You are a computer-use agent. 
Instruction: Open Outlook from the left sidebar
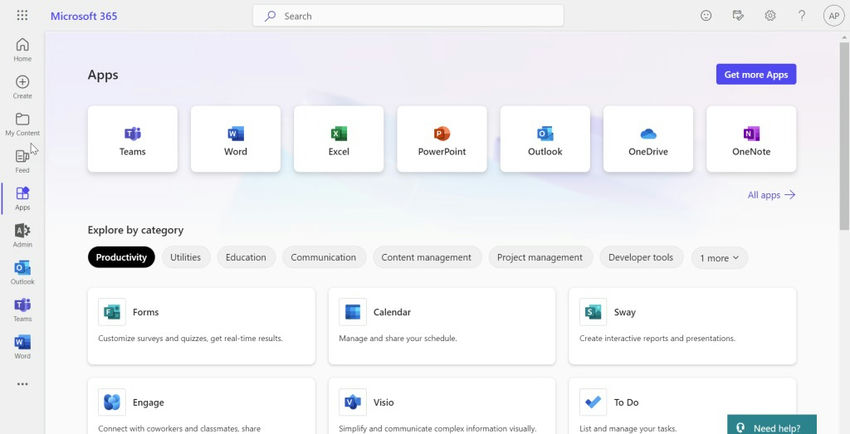coord(22,273)
